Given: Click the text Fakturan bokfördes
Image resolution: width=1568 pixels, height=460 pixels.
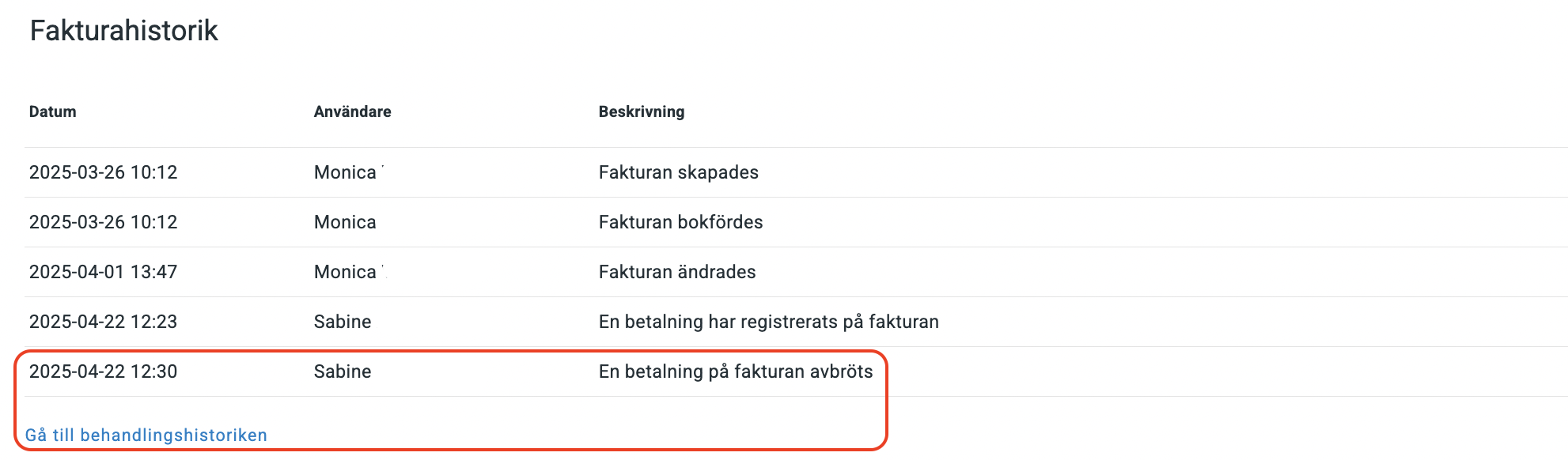Looking at the screenshot, I should [680, 222].
